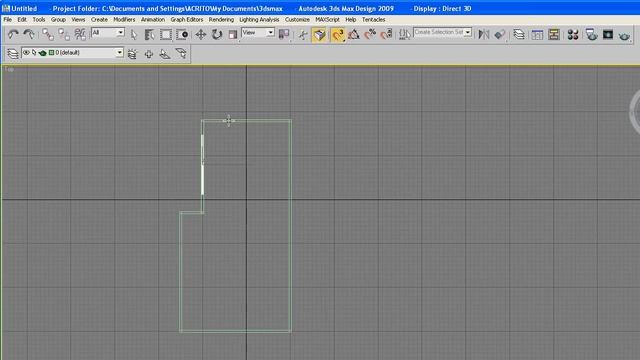Viewport: 640px width, 360px height.
Task: Open the Customize menu
Action: (297, 20)
